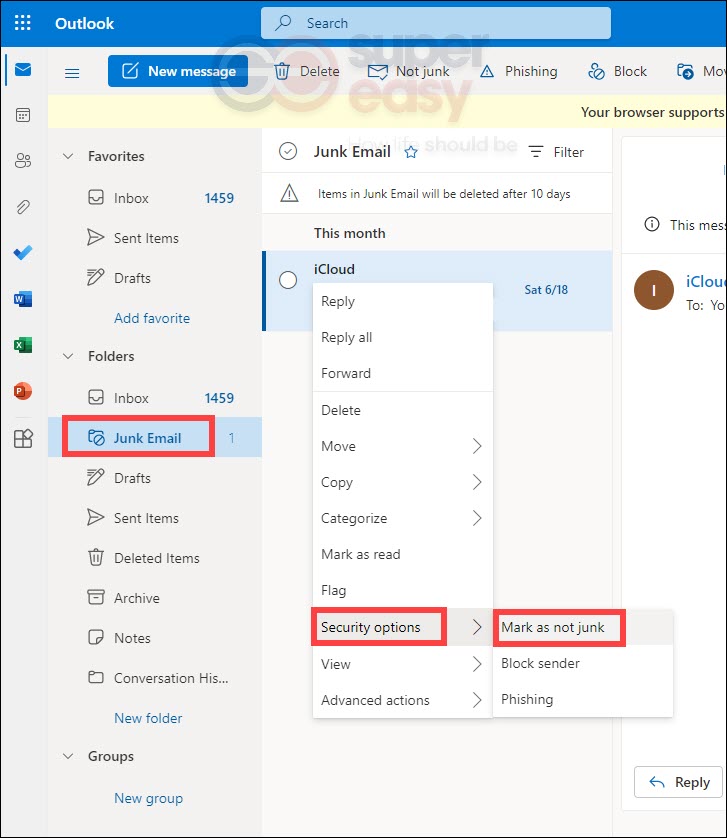Click Block in the toolbar

click(617, 71)
